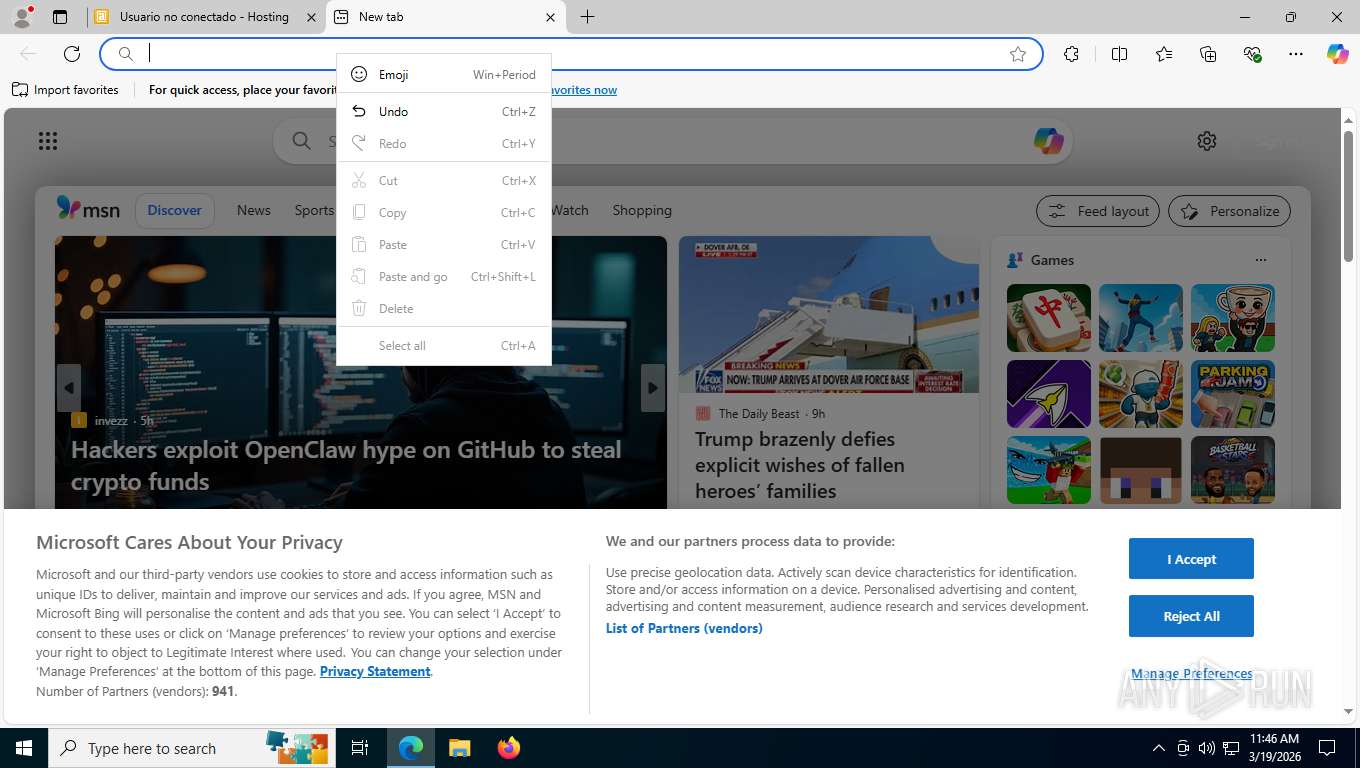Click the MSN logo
The height and width of the screenshot is (768, 1360).
88,209
